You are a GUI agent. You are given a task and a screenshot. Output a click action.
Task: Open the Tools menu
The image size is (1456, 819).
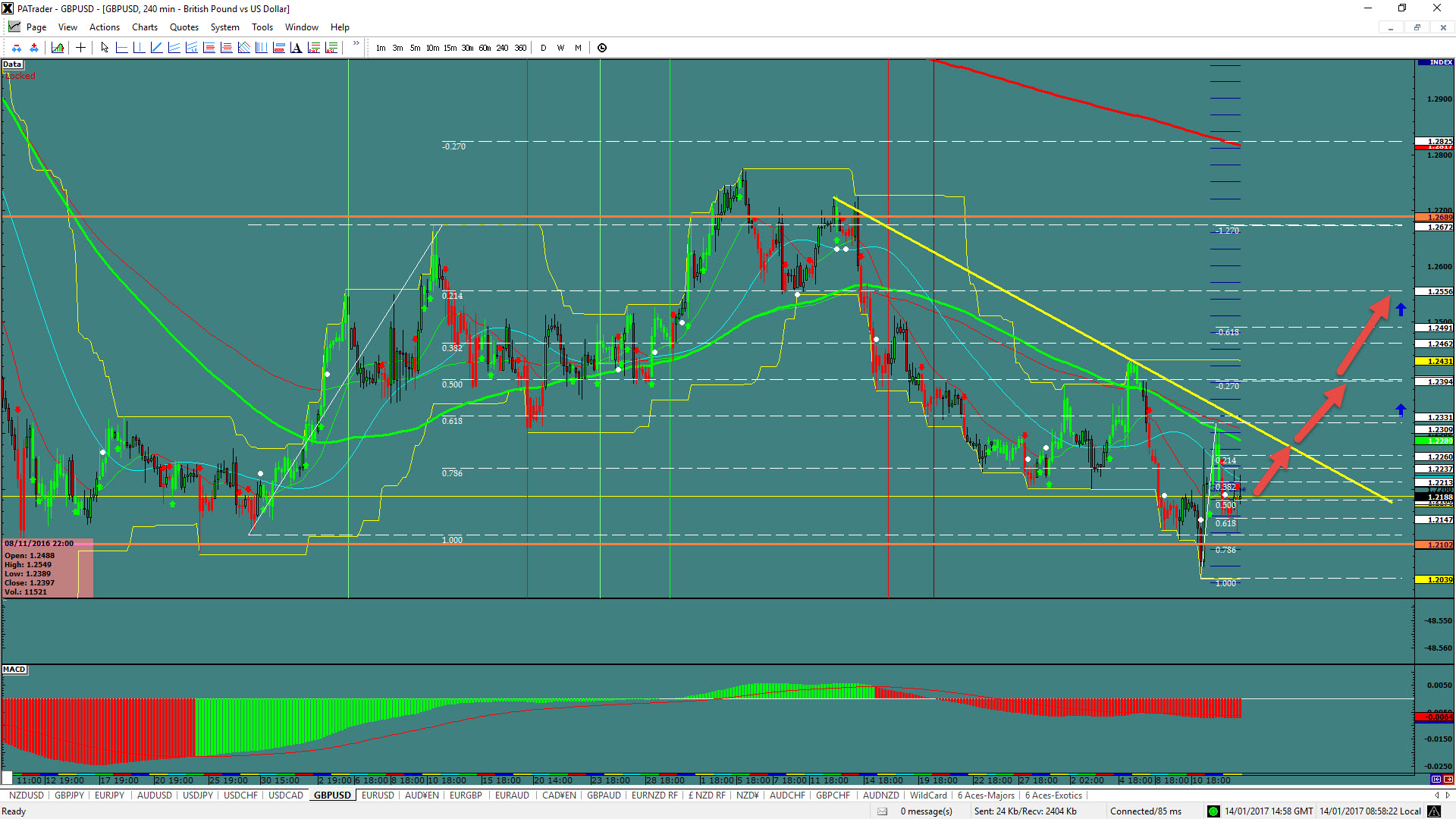pos(262,27)
